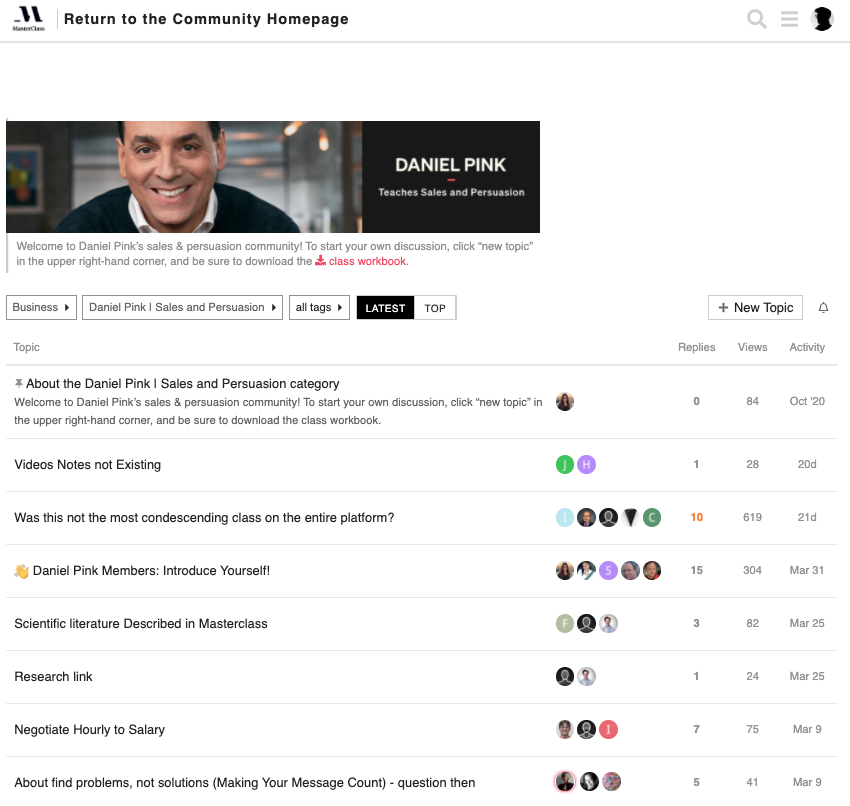Click last avatar on Introduce Yourself row
Viewport: 850px width, 806px height.
[x=652, y=570]
